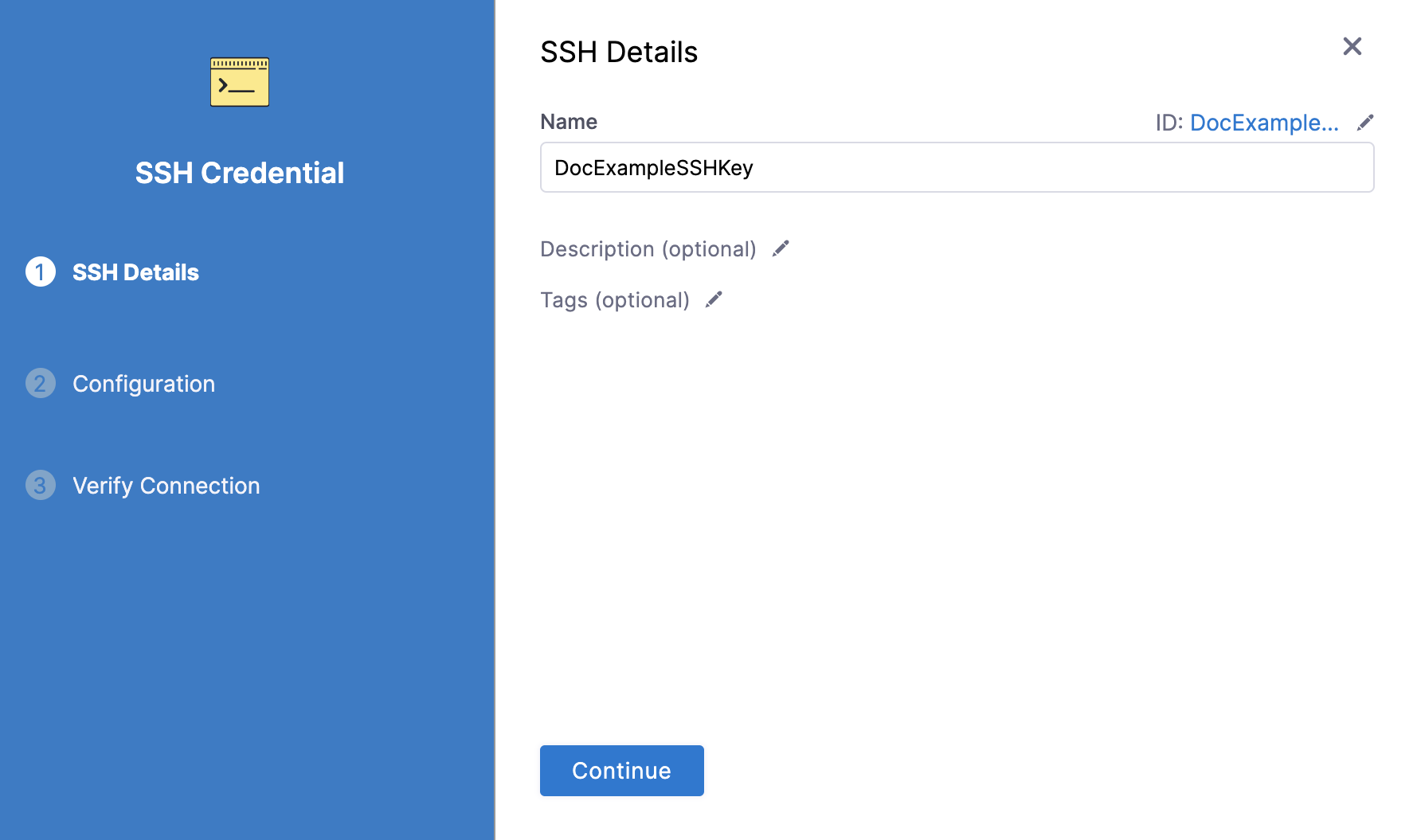Viewport: 1417px width, 840px height.
Task: Click the ID: label text
Action: pyautogui.click(x=1169, y=123)
